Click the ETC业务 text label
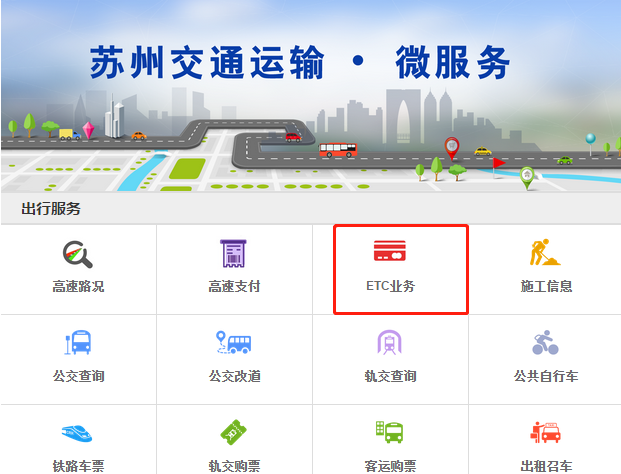 [390, 286]
